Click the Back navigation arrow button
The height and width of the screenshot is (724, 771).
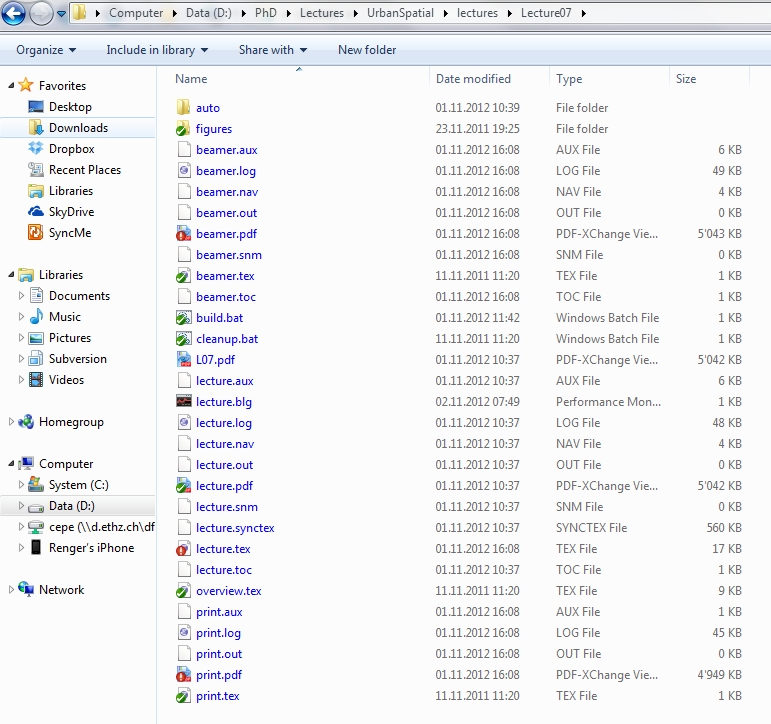[13, 13]
